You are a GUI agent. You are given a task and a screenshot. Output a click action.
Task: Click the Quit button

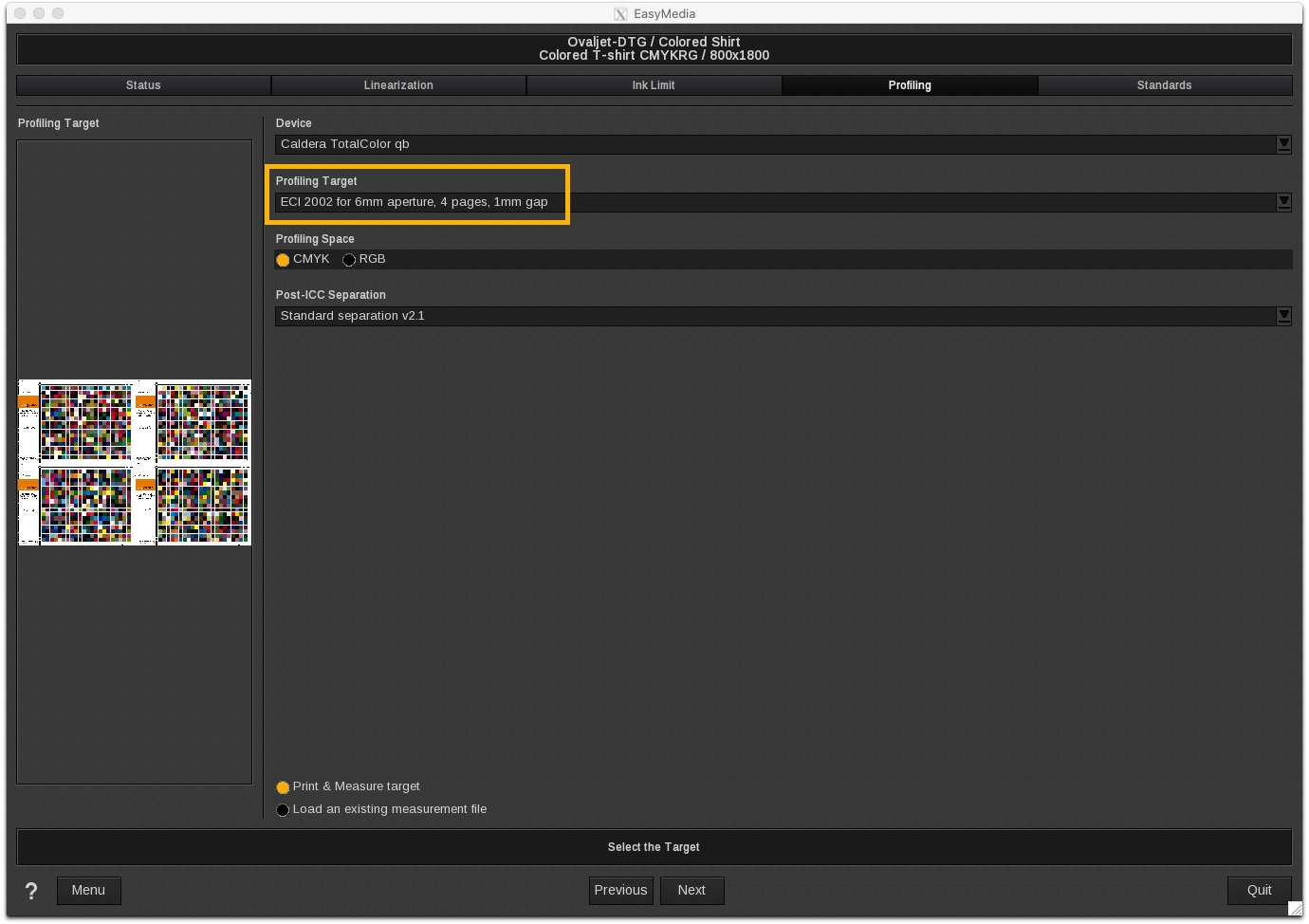(1259, 891)
